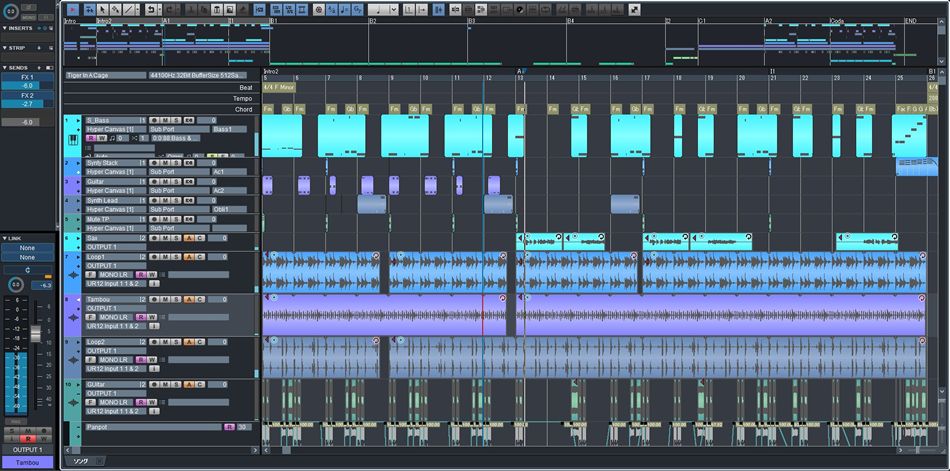Adjust the FX 1 send level showing -6.0
950x471 pixels.
(27, 86)
